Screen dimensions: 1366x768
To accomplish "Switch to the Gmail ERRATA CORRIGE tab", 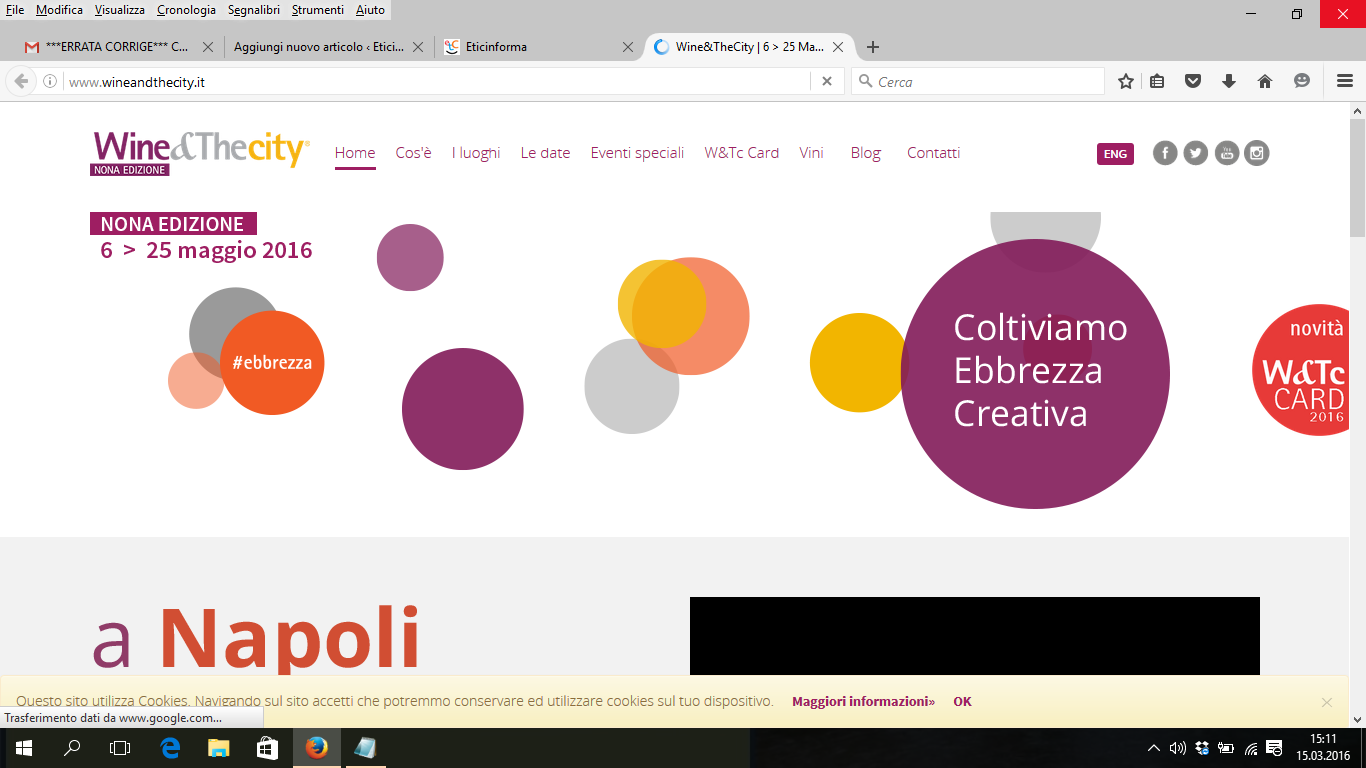I will tap(119, 47).
